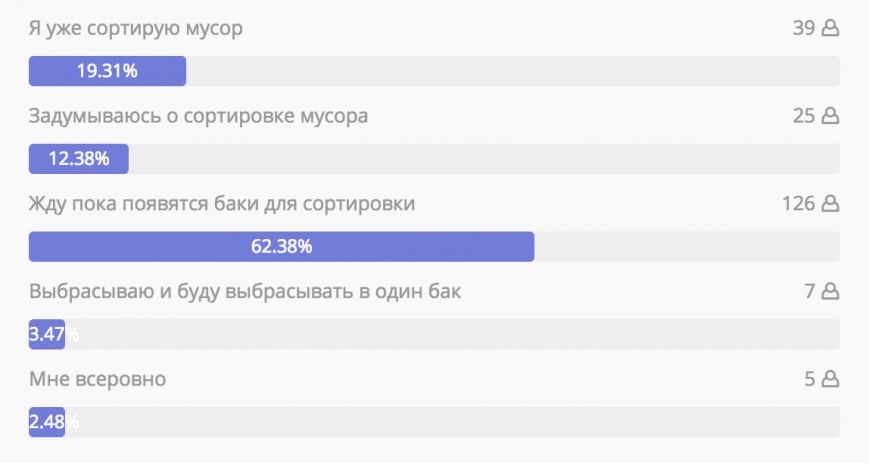Click the vote count 126
Viewport: 869px width, 463px height.
coord(798,203)
